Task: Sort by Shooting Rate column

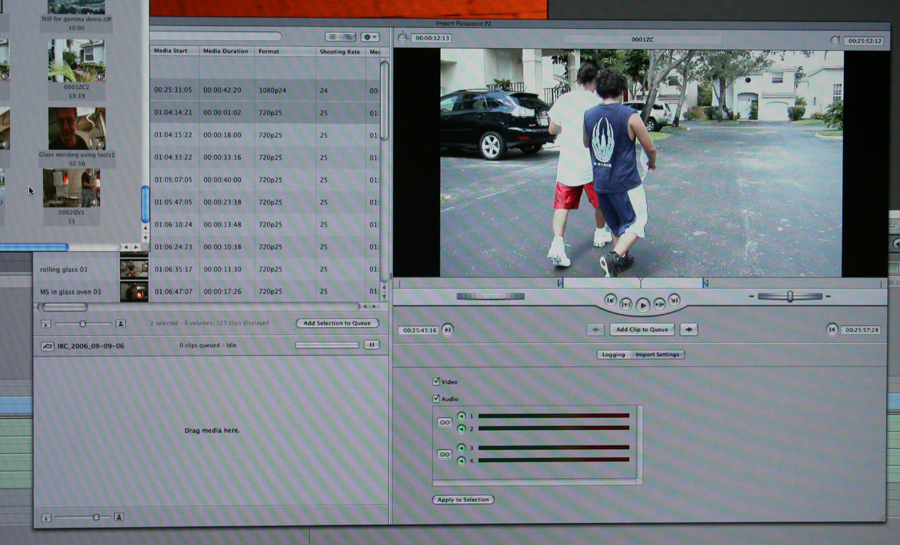Action: (340, 51)
